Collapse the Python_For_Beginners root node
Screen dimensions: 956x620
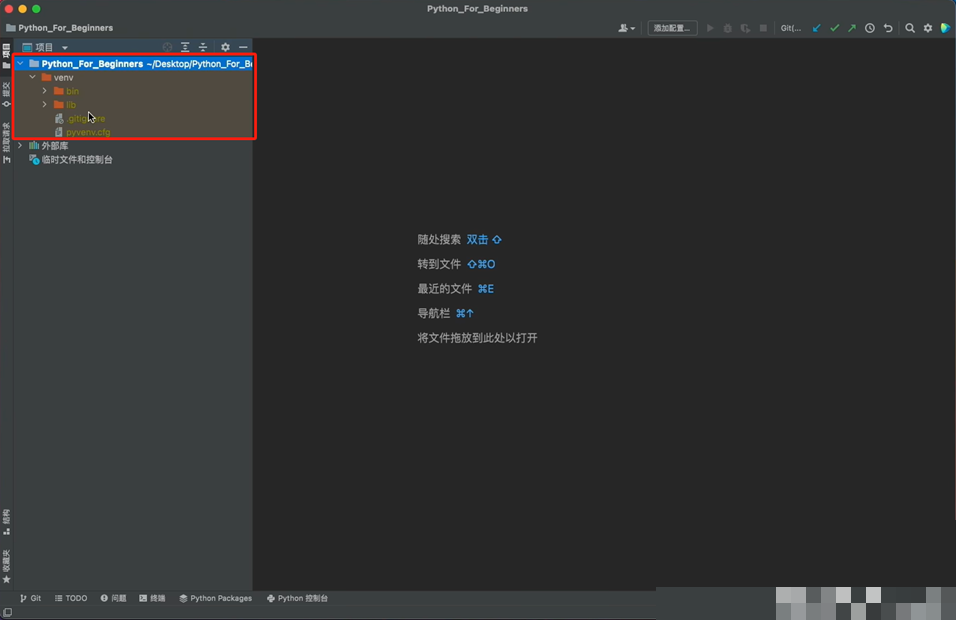coord(20,63)
